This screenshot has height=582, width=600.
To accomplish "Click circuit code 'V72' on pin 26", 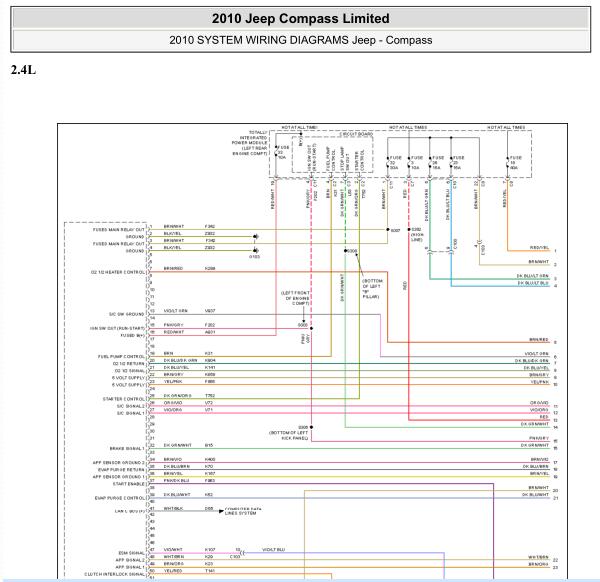I will [x=209, y=403].
